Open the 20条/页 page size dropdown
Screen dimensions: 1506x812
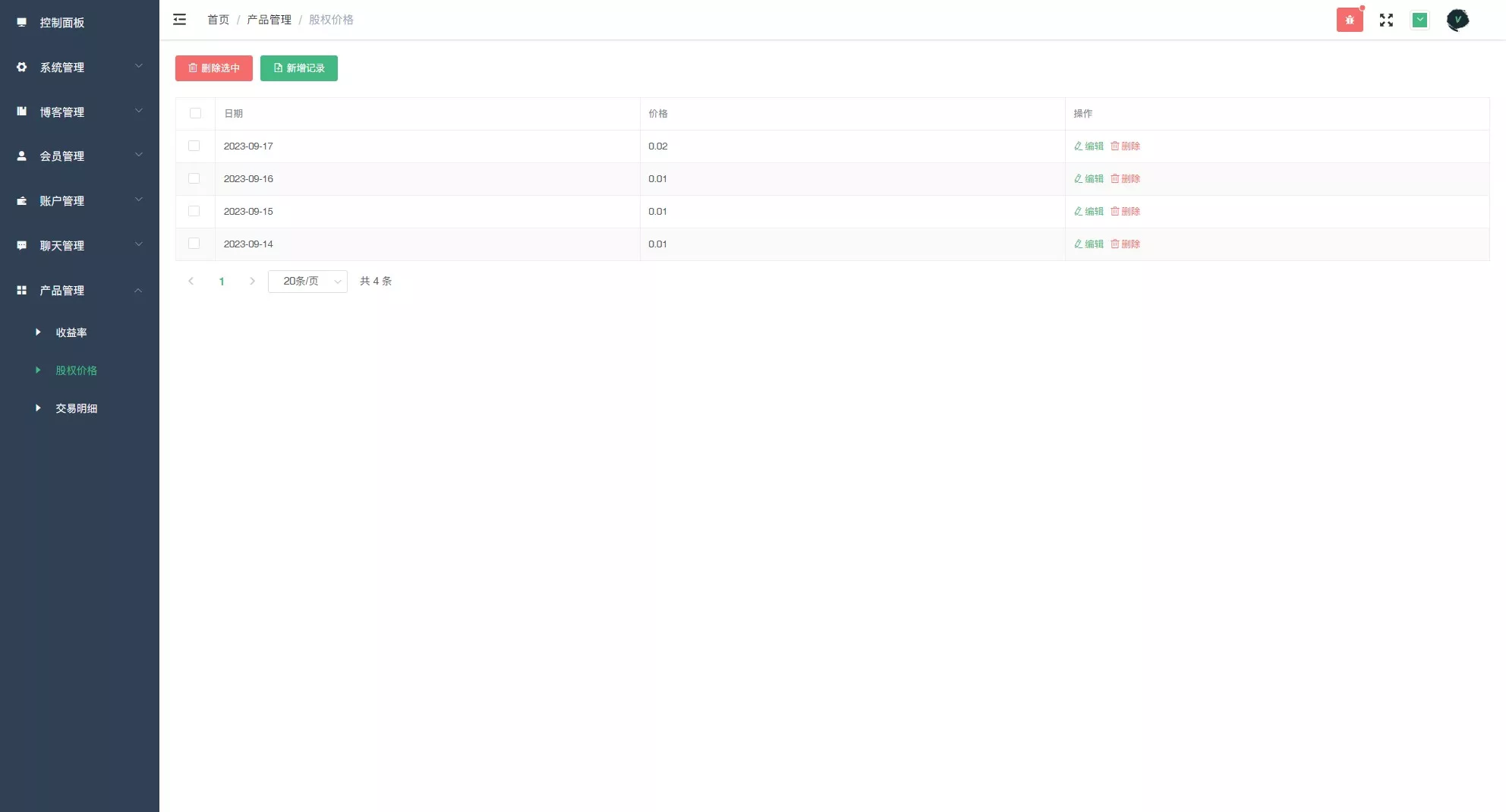[307, 282]
